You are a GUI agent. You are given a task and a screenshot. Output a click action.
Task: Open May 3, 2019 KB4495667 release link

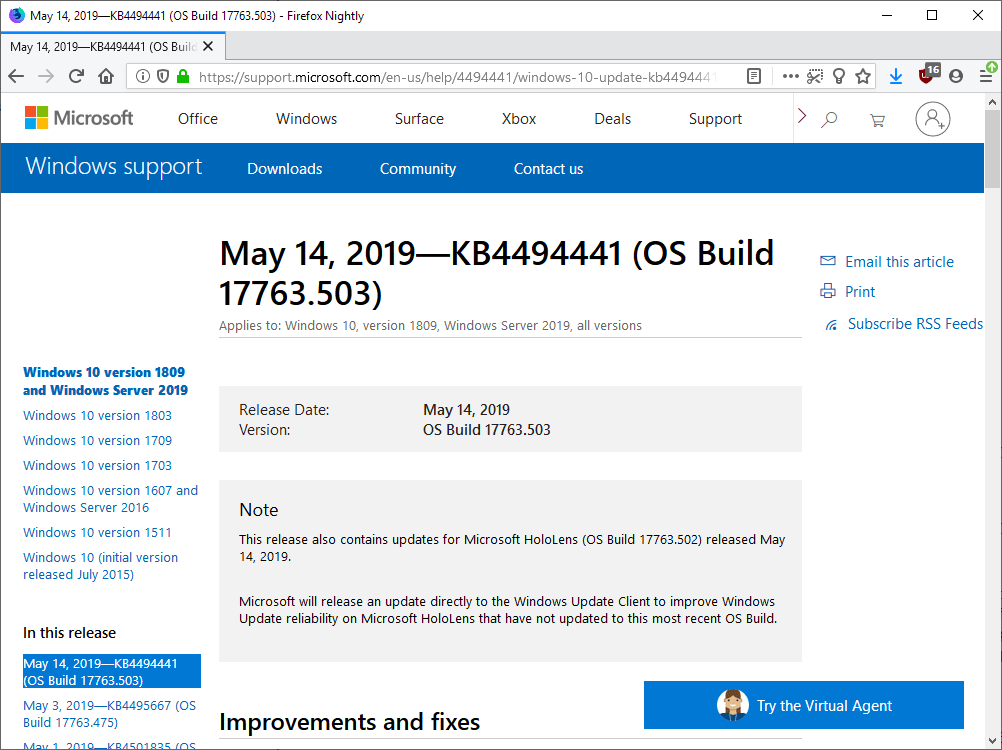(x=109, y=714)
